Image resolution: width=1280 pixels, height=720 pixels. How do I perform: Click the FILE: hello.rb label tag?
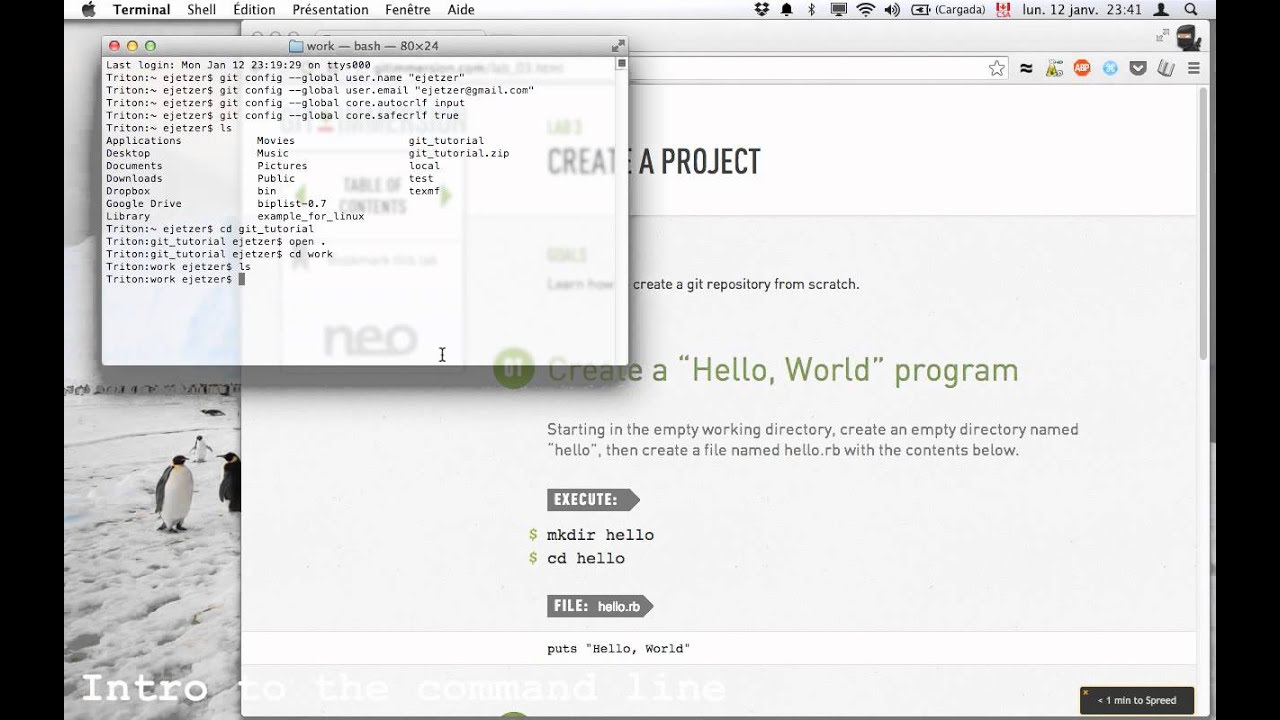pyautogui.click(x=600, y=606)
